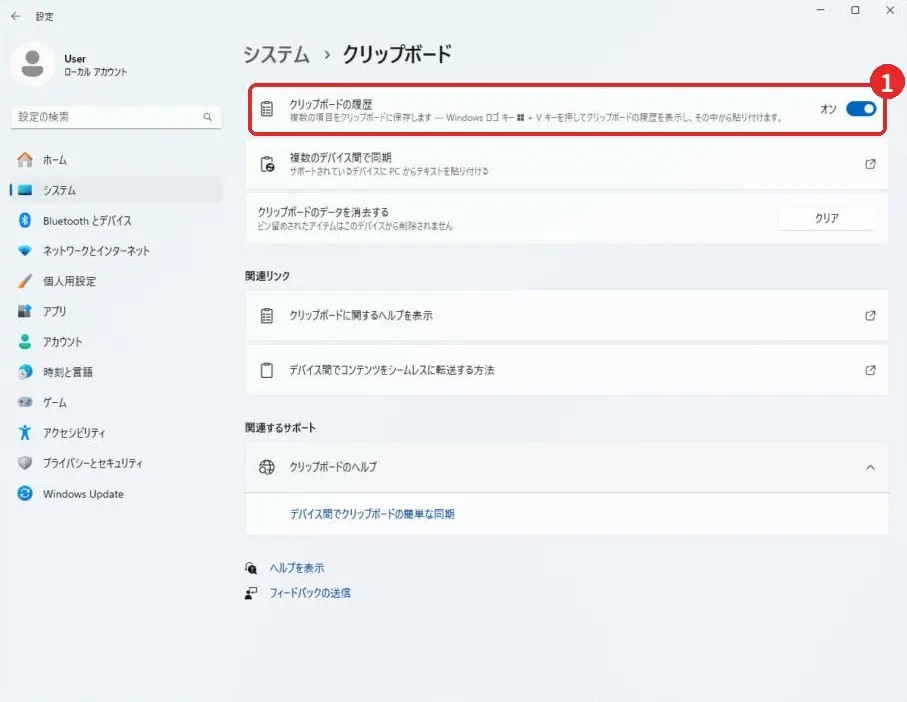Open ゲーム in the sidebar

click(x=116, y=402)
